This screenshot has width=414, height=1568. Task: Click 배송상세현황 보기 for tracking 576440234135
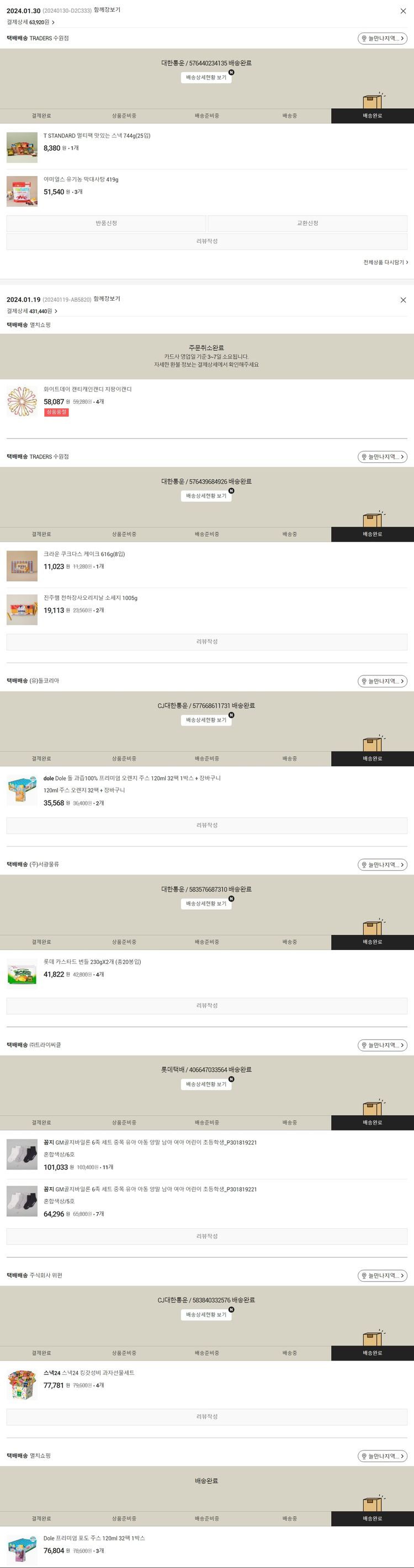pos(206,77)
